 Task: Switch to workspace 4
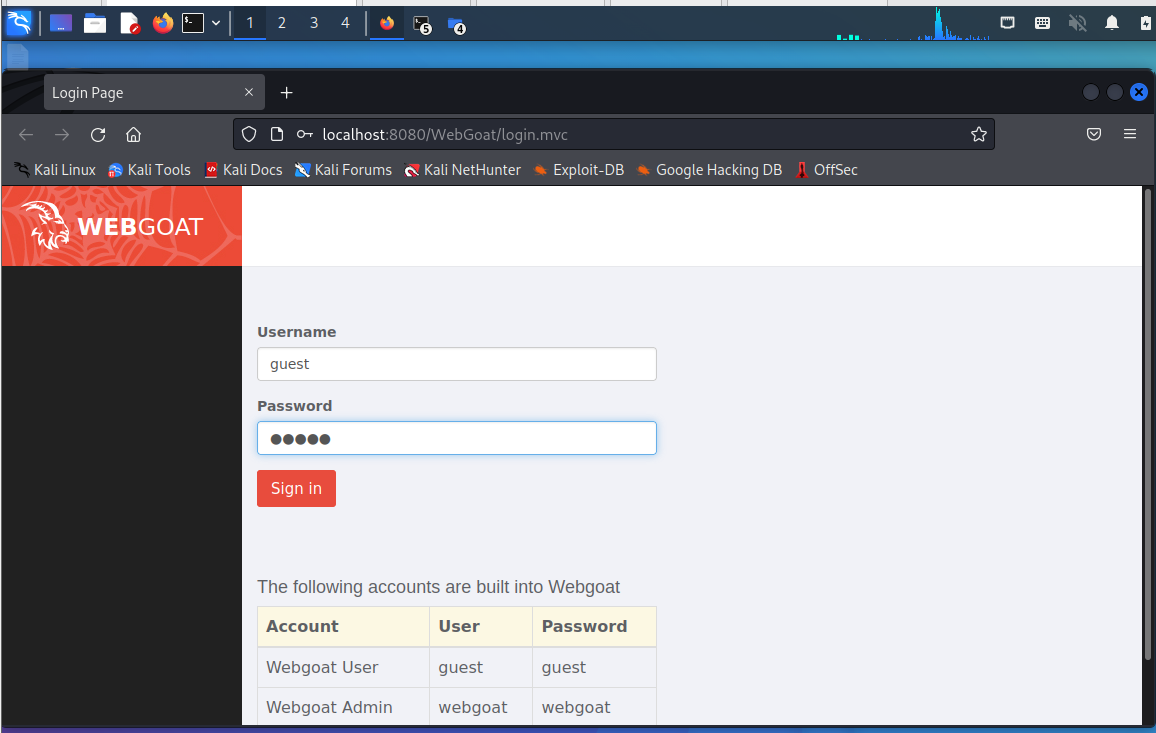click(x=345, y=23)
